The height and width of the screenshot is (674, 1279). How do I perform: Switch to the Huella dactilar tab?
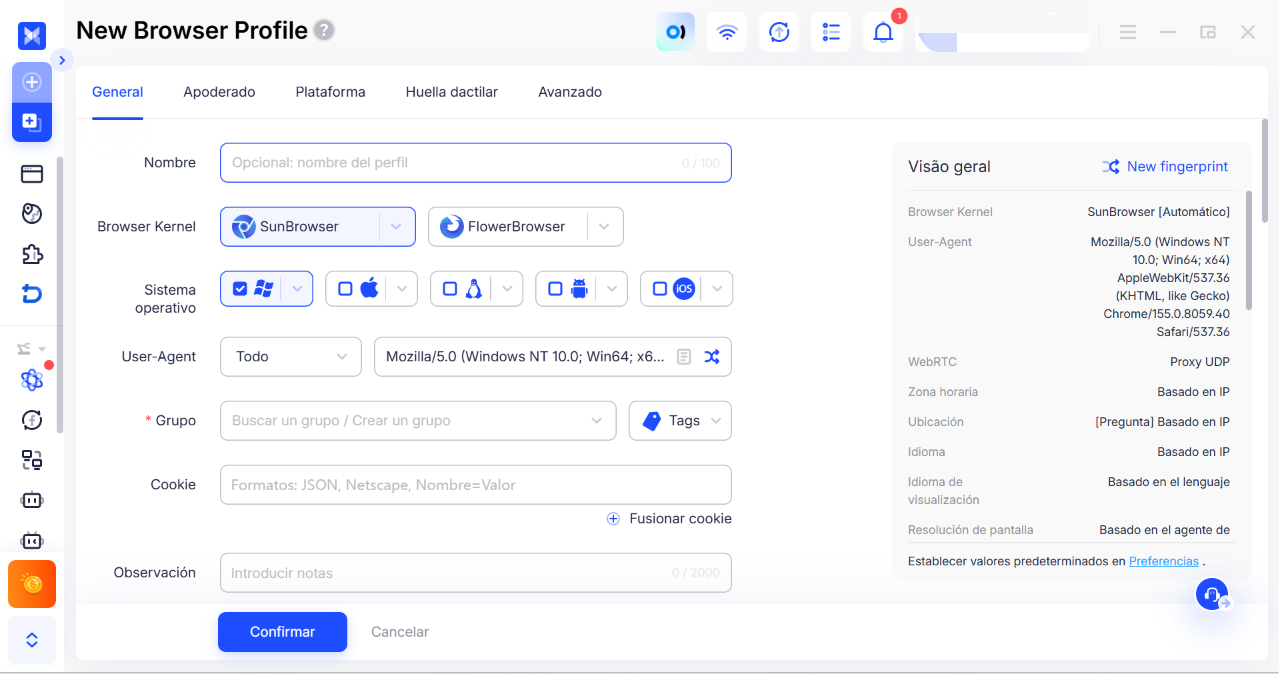[x=452, y=92]
